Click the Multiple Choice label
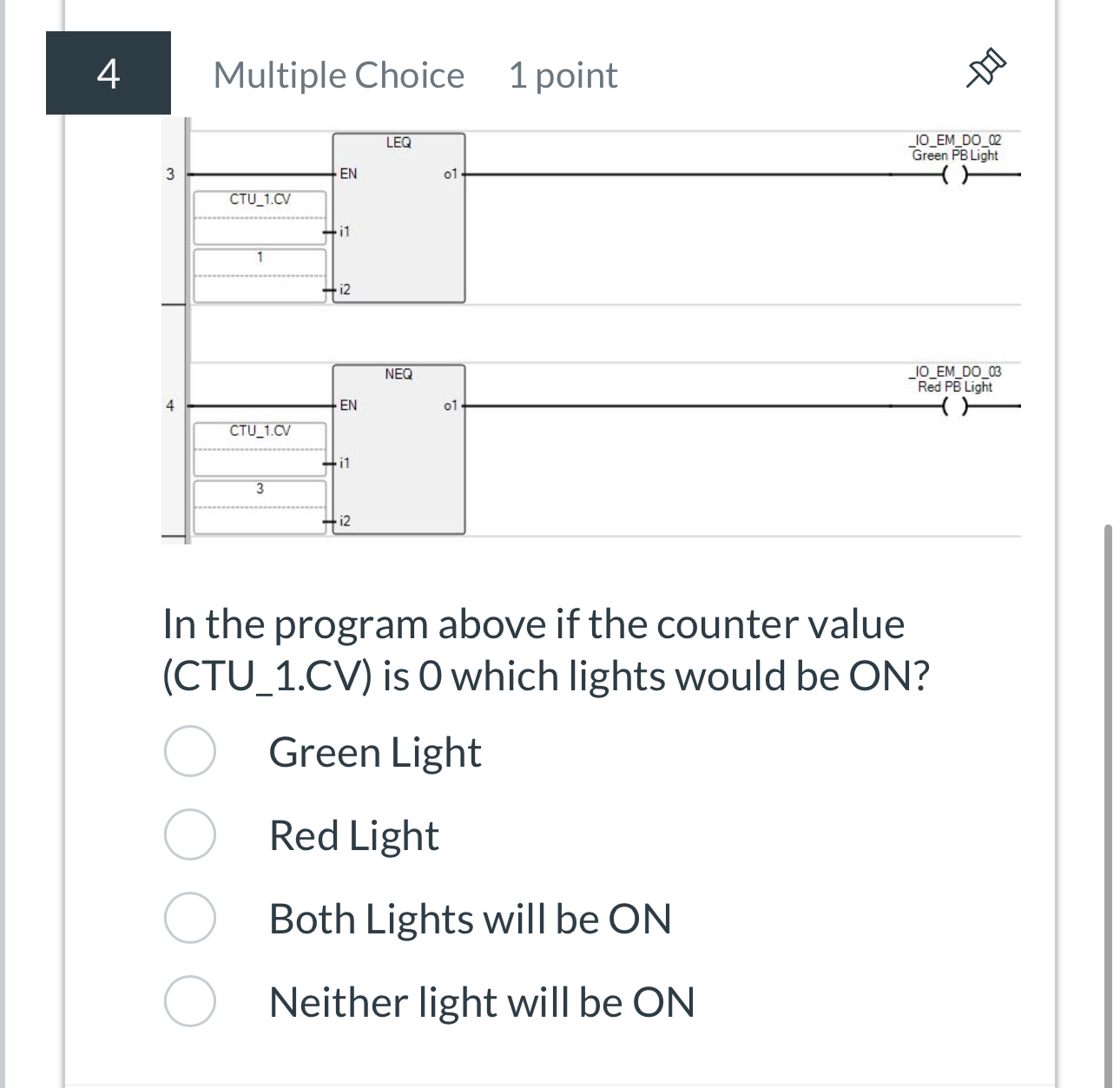This screenshot has width=1120, height=1088. pyautogui.click(x=339, y=76)
